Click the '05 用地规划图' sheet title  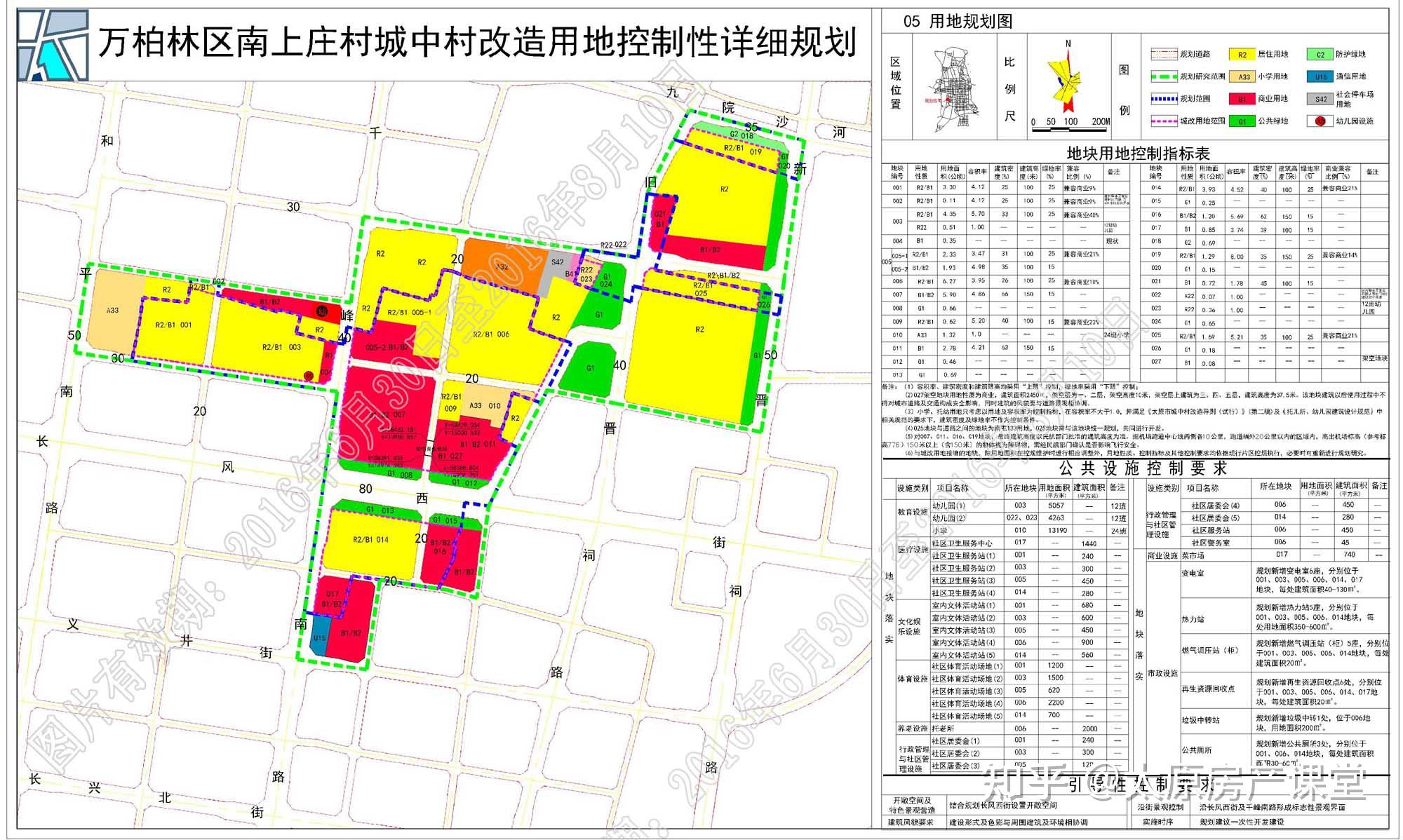[x=958, y=21]
